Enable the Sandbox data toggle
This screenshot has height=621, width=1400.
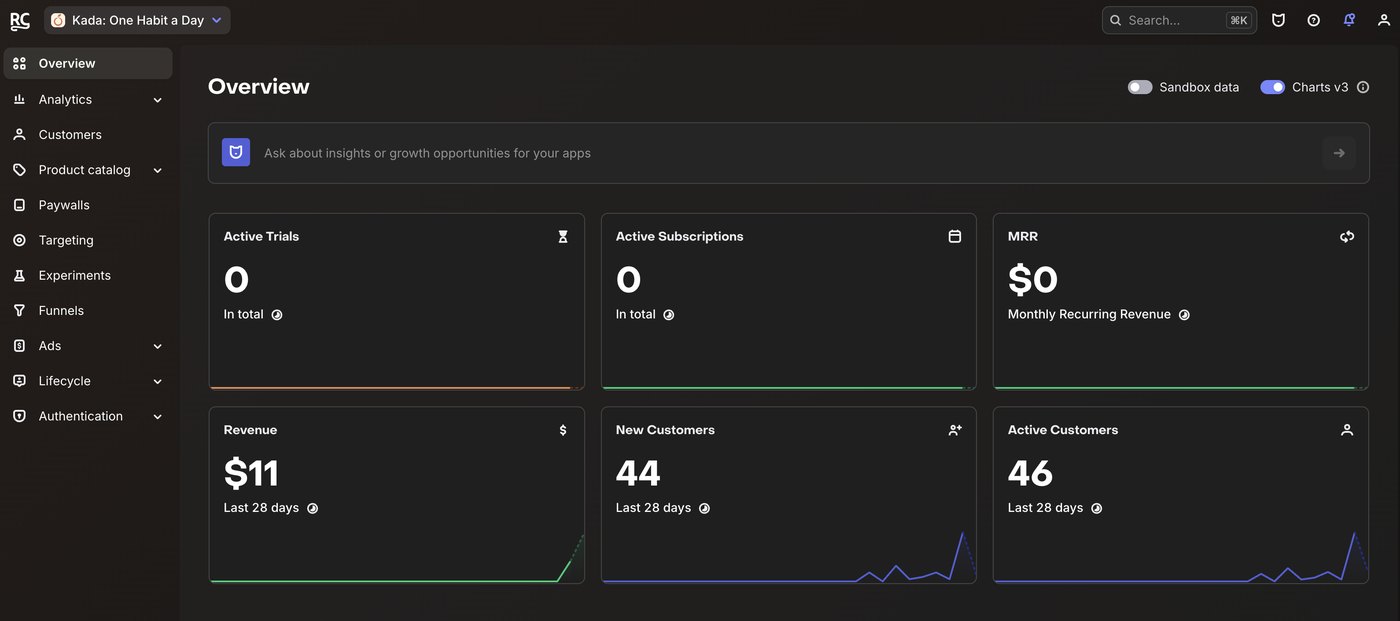(1140, 87)
